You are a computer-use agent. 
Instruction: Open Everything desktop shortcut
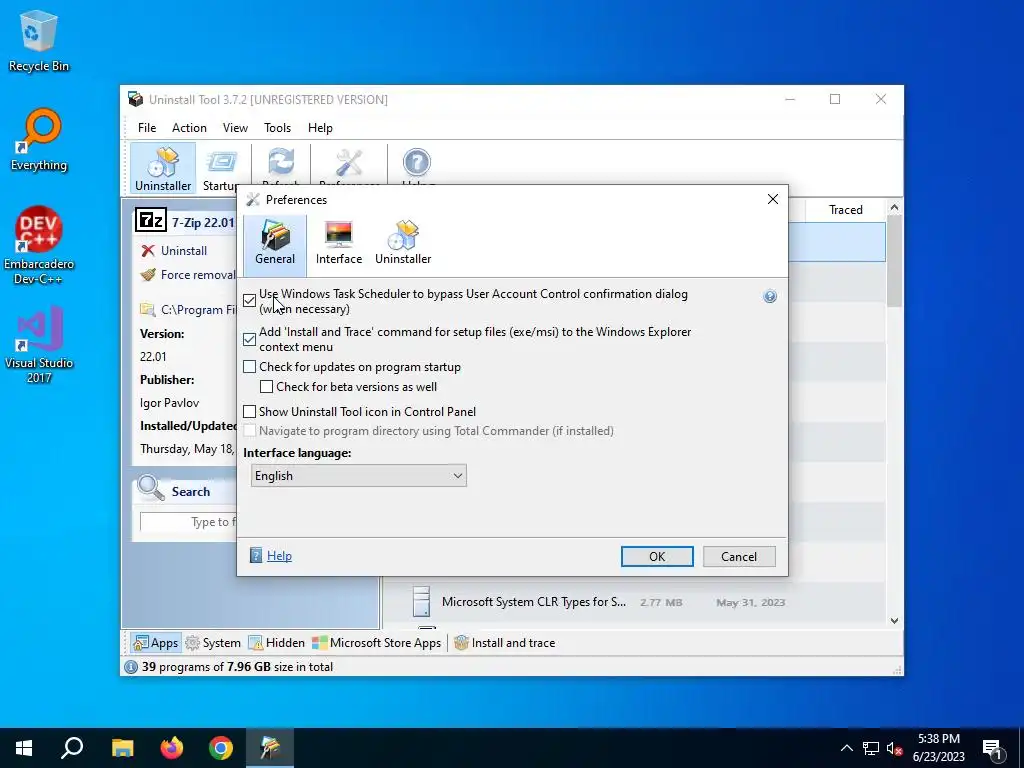click(39, 140)
